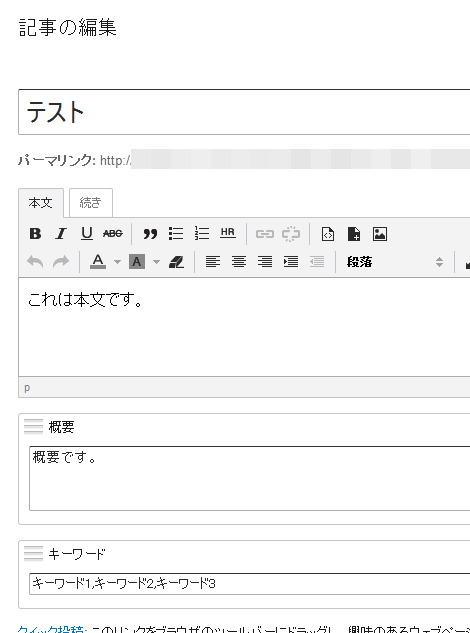Apply the text color
This screenshot has width=470, height=633.
(x=98, y=262)
